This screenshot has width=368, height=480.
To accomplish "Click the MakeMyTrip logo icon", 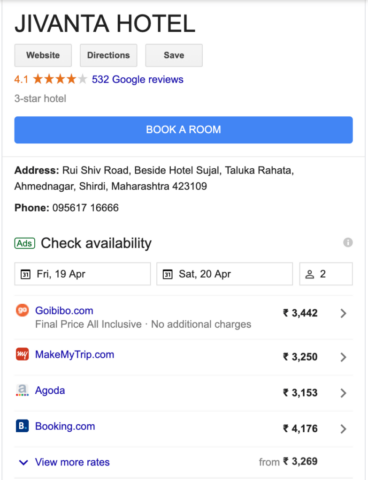I will [x=22, y=354].
